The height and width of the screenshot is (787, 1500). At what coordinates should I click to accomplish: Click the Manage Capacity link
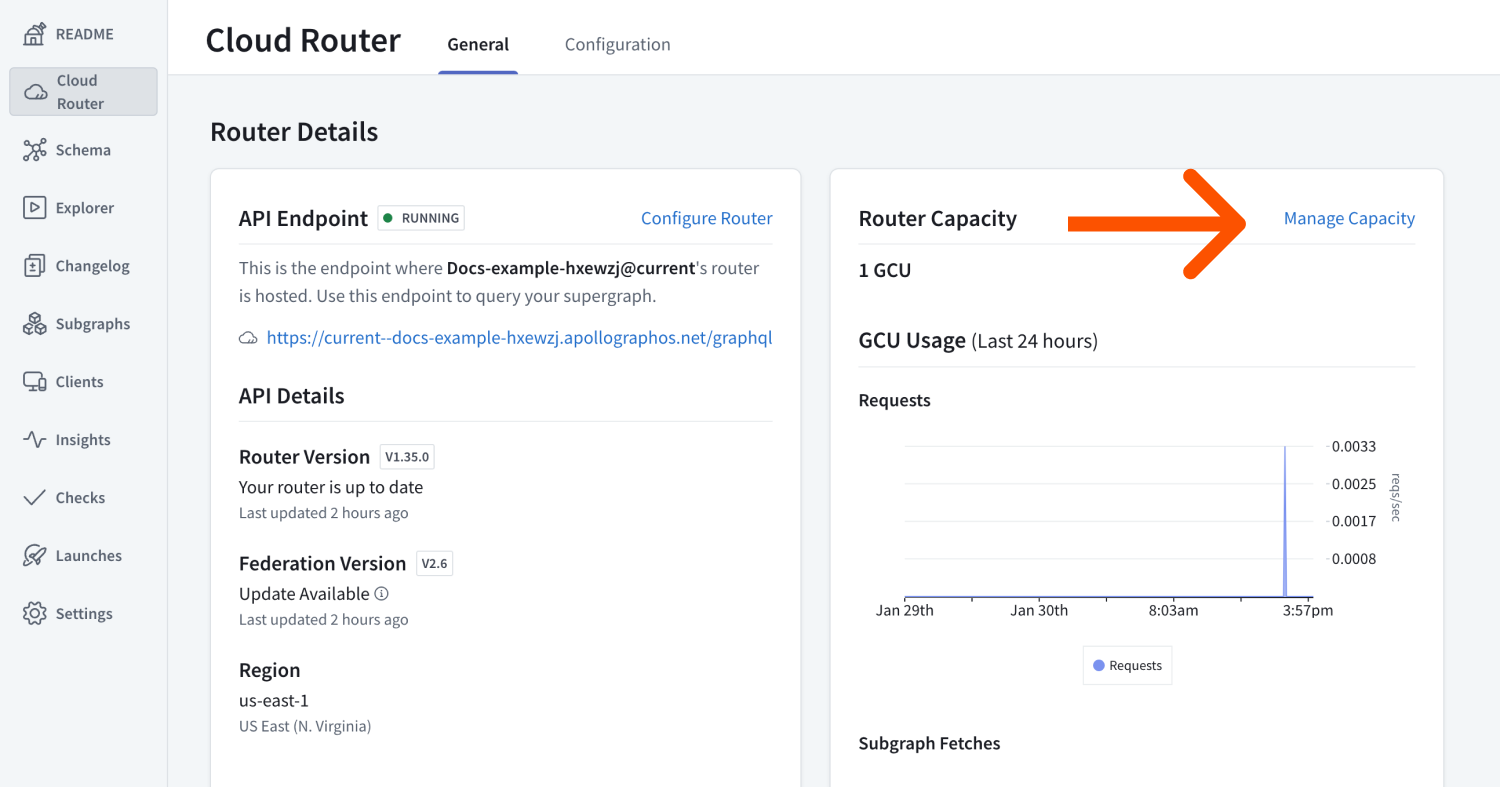1349,218
